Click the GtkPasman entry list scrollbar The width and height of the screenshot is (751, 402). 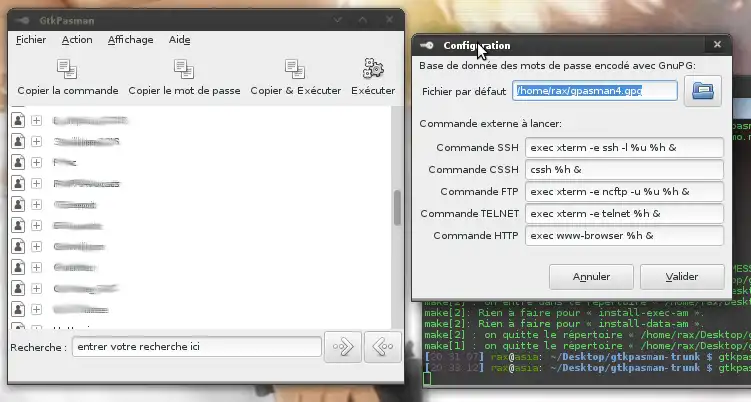coord(397,207)
